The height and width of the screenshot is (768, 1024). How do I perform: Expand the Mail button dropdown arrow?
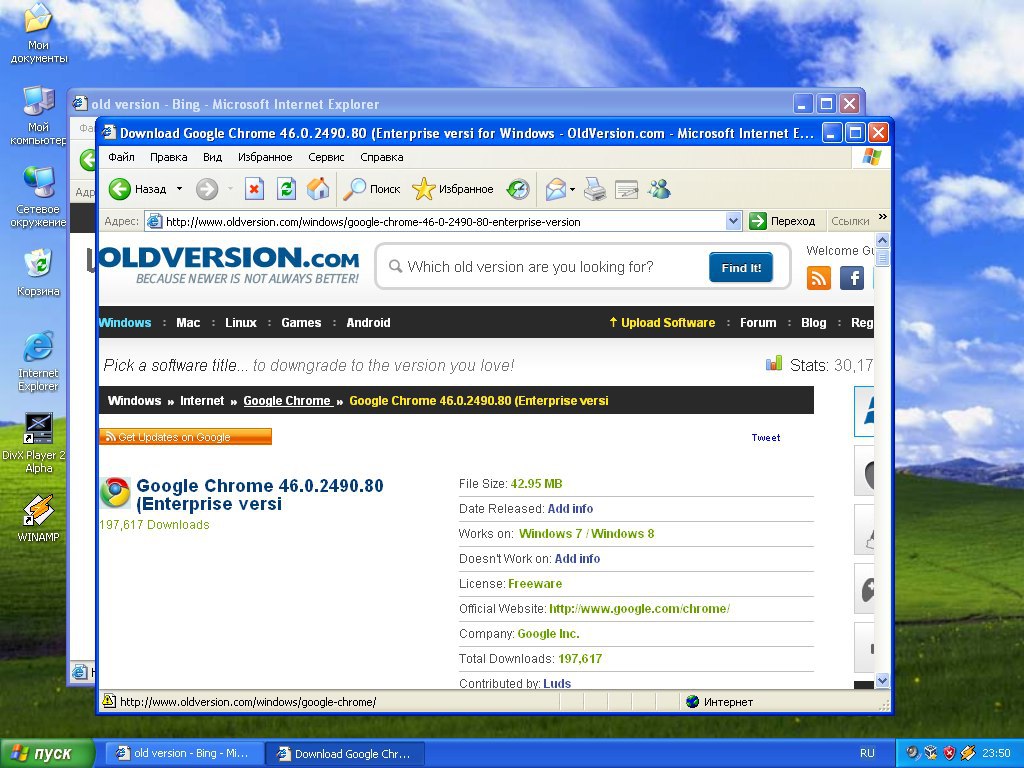coord(572,189)
